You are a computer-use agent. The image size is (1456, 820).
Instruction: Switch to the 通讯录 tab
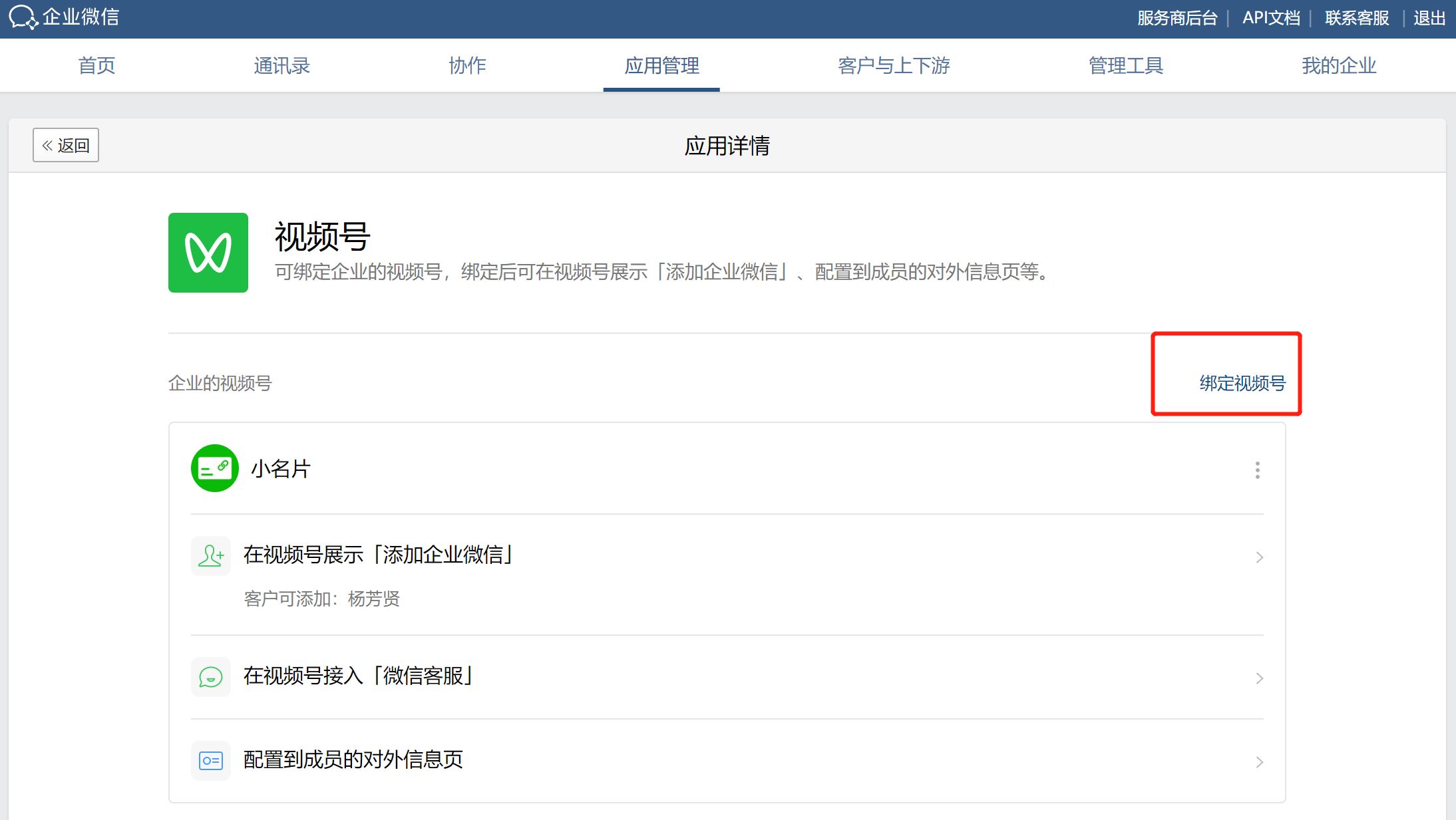[x=281, y=65]
